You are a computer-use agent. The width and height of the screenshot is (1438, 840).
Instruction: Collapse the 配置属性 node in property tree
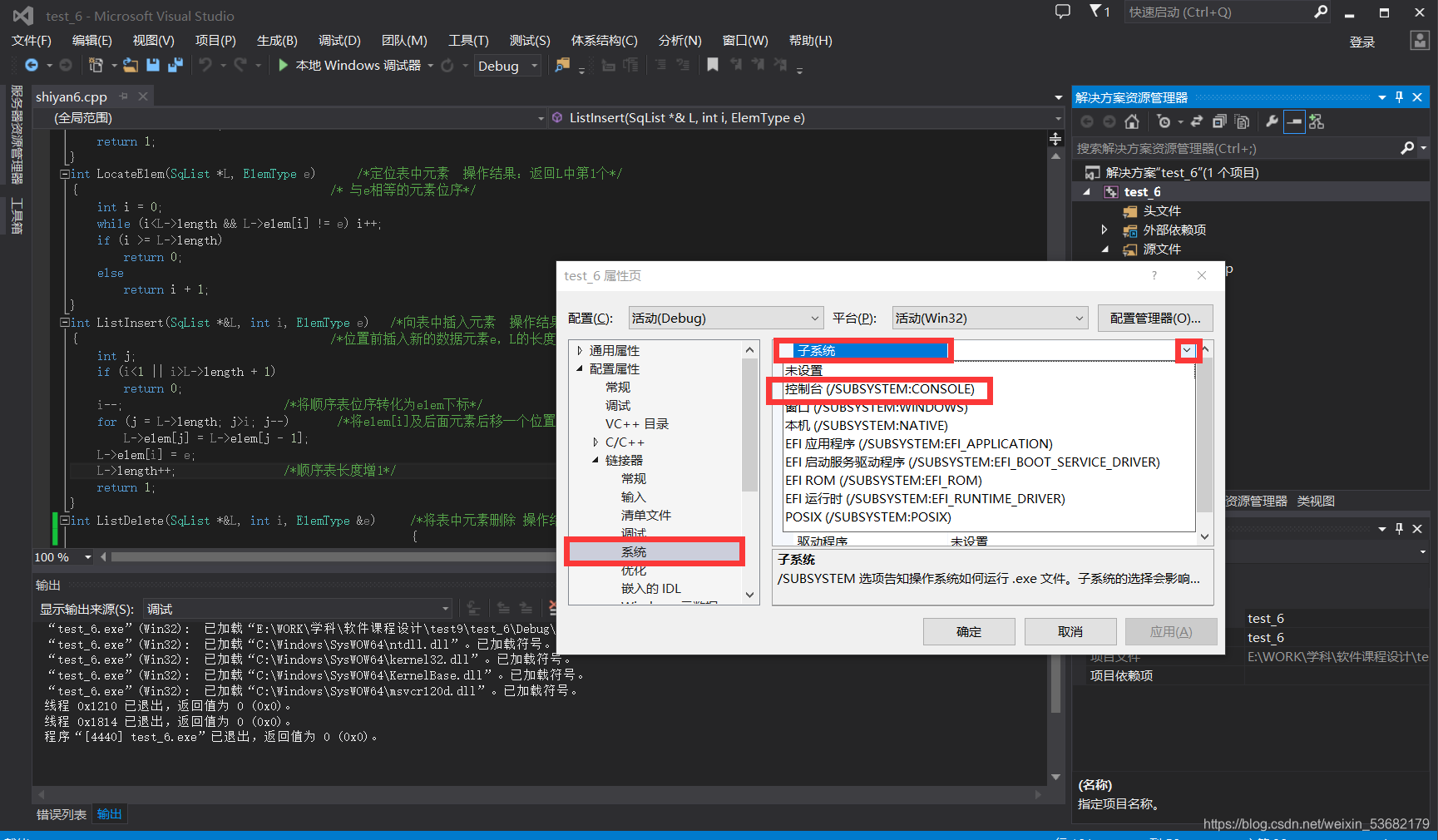(580, 369)
